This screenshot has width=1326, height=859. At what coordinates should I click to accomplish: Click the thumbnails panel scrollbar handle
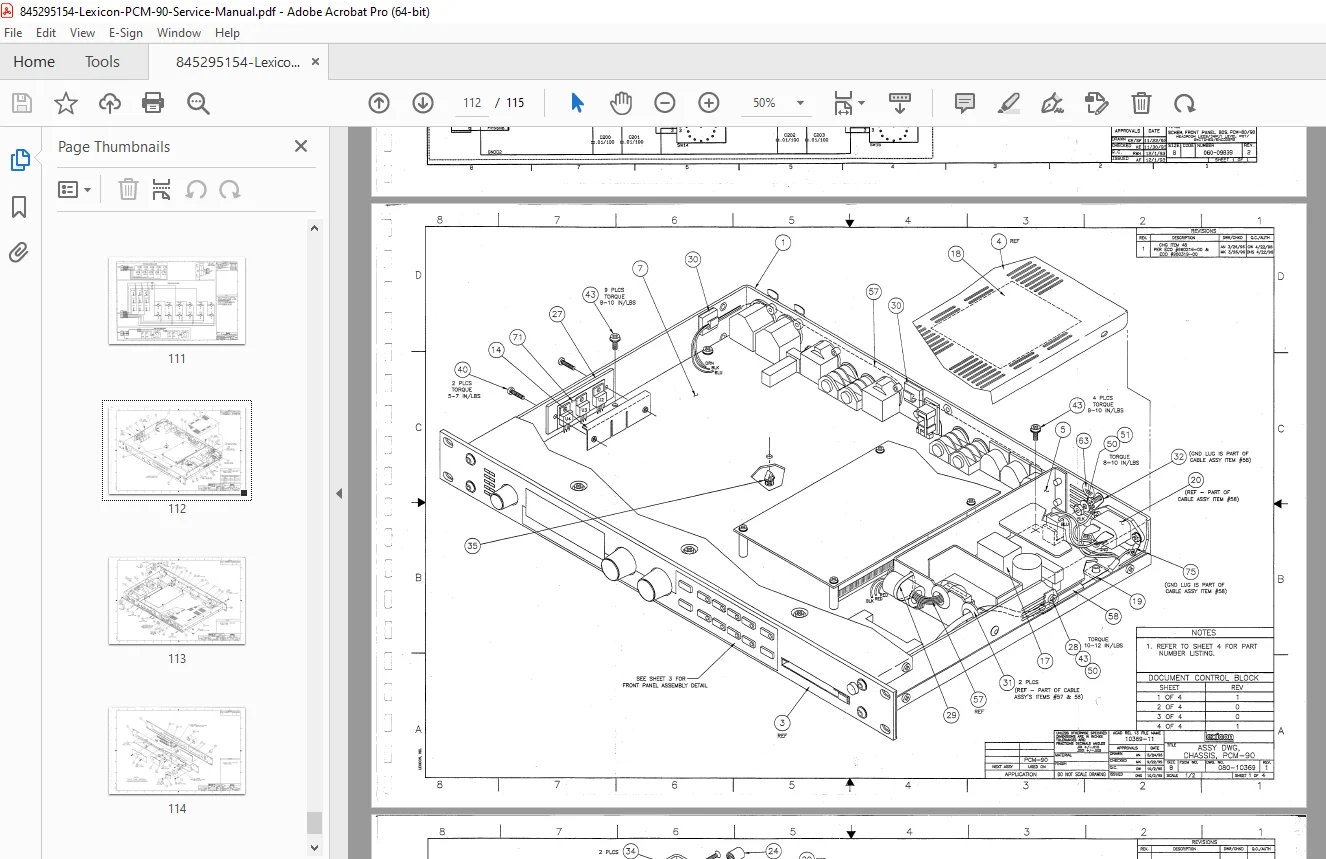coord(314,823)
